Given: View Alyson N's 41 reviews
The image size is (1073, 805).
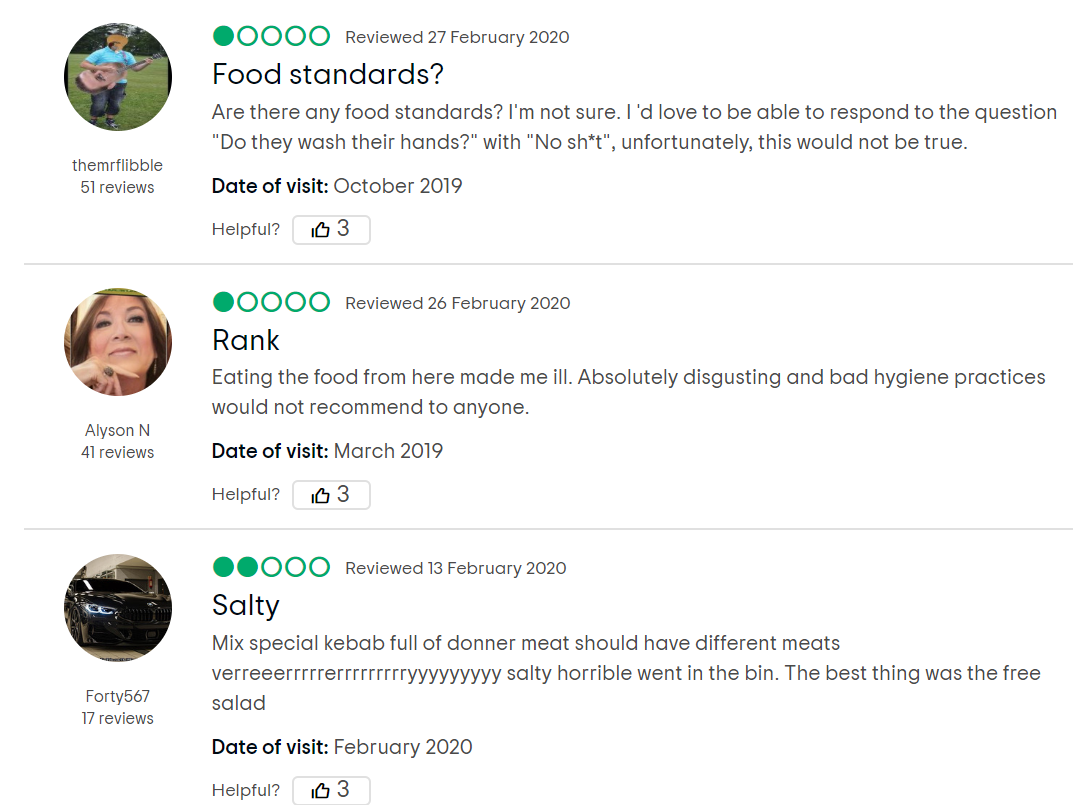Looking at the screenshot, I should click(118, 452).
